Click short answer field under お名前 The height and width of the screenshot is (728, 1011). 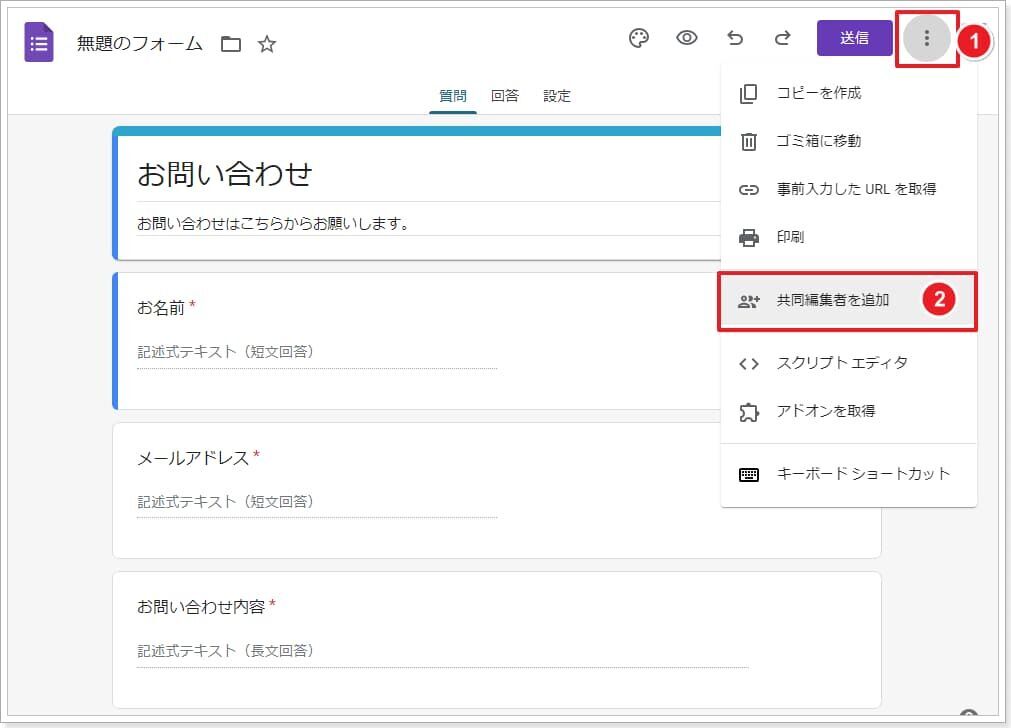pyautogui.click(x=317, y=353)
